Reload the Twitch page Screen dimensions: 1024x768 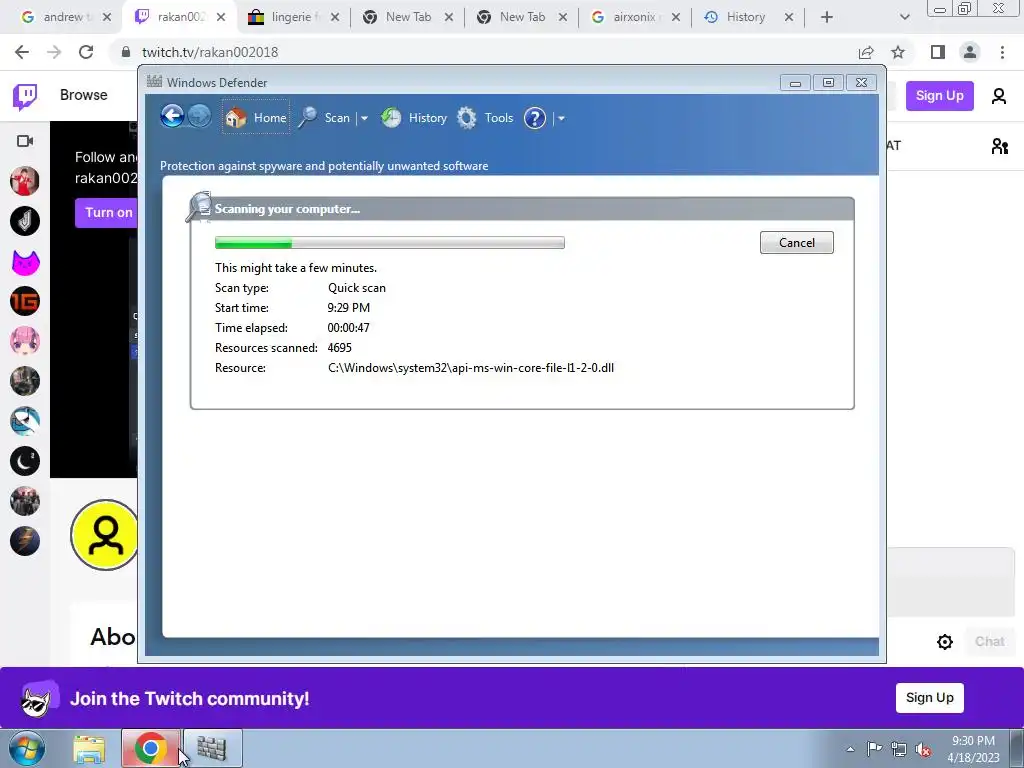(86, 52)
